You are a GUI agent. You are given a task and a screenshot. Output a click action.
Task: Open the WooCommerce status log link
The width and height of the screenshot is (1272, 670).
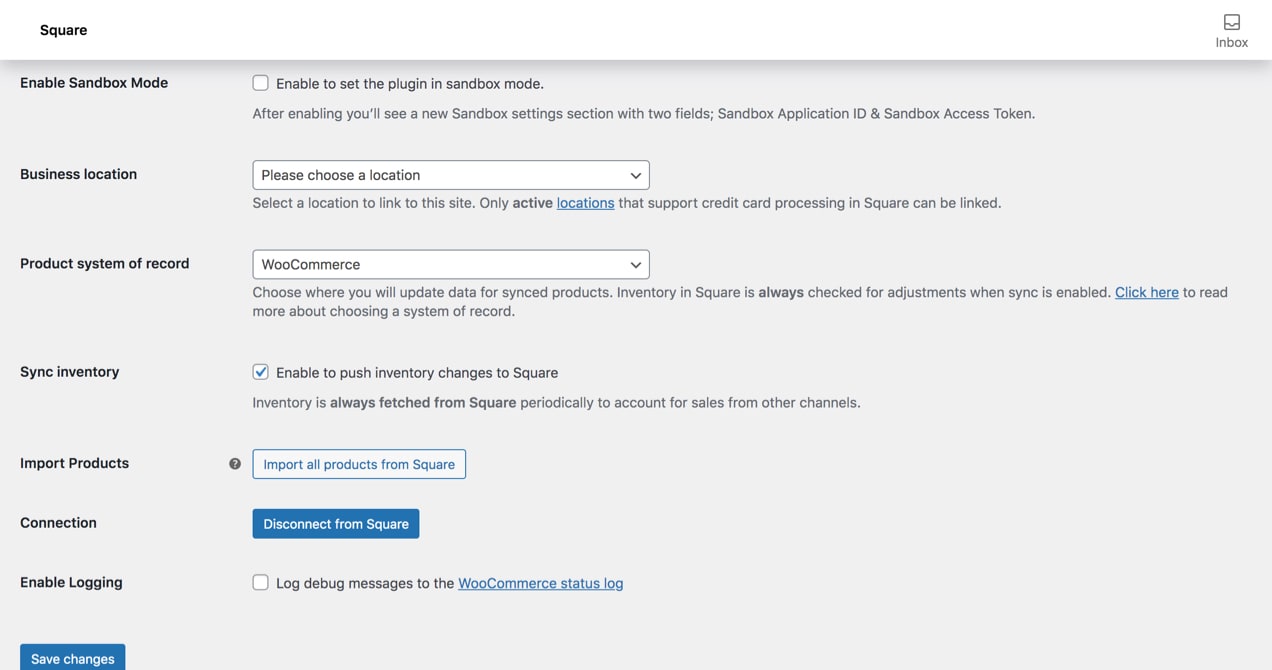540,583
